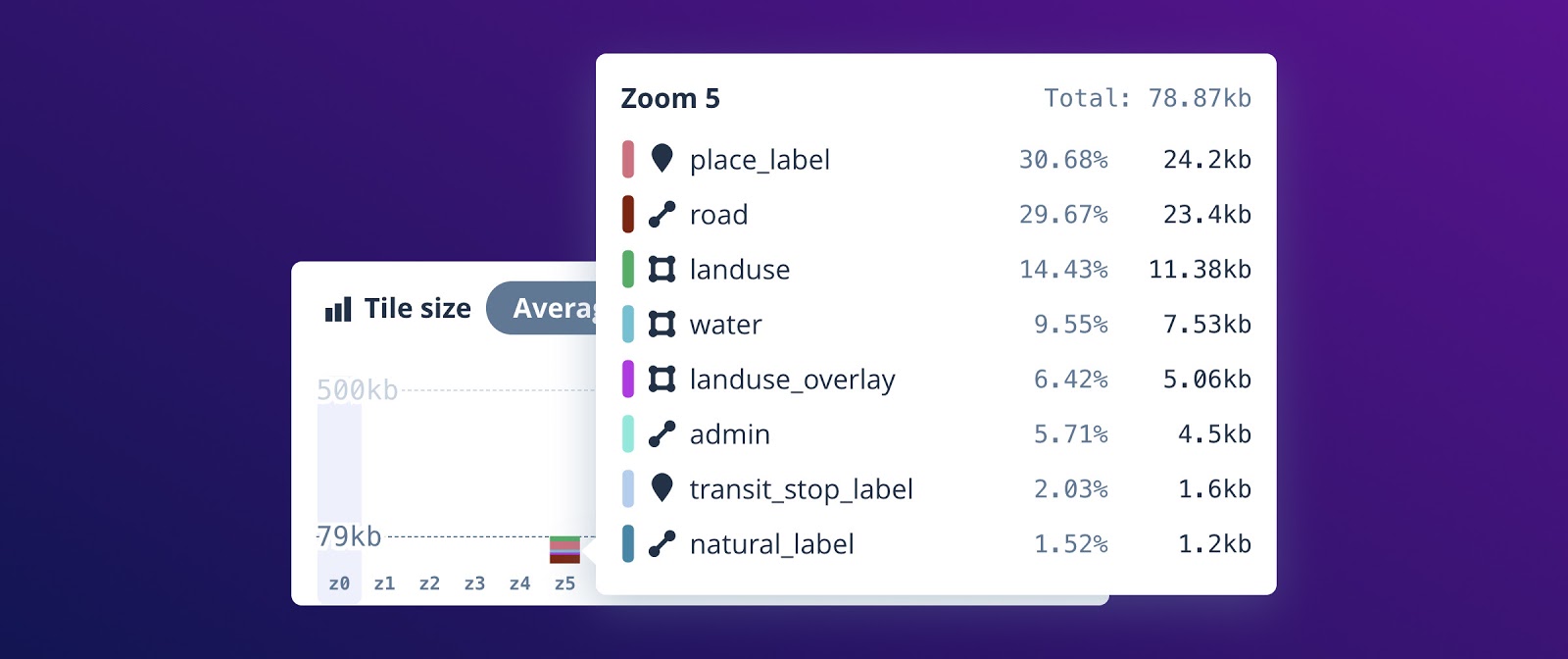Select the Average toggle pill
This screenshot has height=659, width=1568.
point(542,308)
